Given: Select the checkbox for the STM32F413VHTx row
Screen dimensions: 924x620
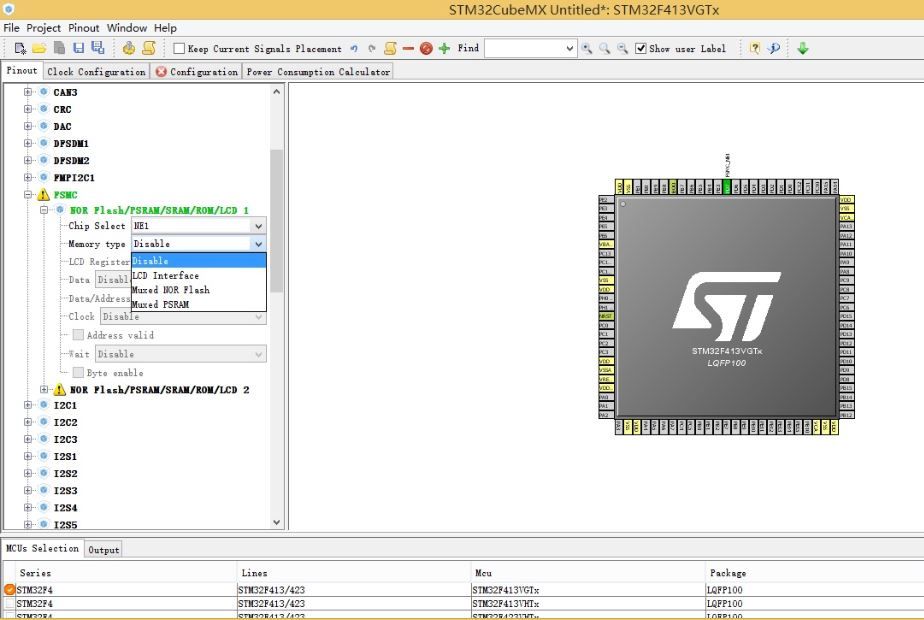Looking at the screenshot, I should pyautogui.click(x=9, y=603).
